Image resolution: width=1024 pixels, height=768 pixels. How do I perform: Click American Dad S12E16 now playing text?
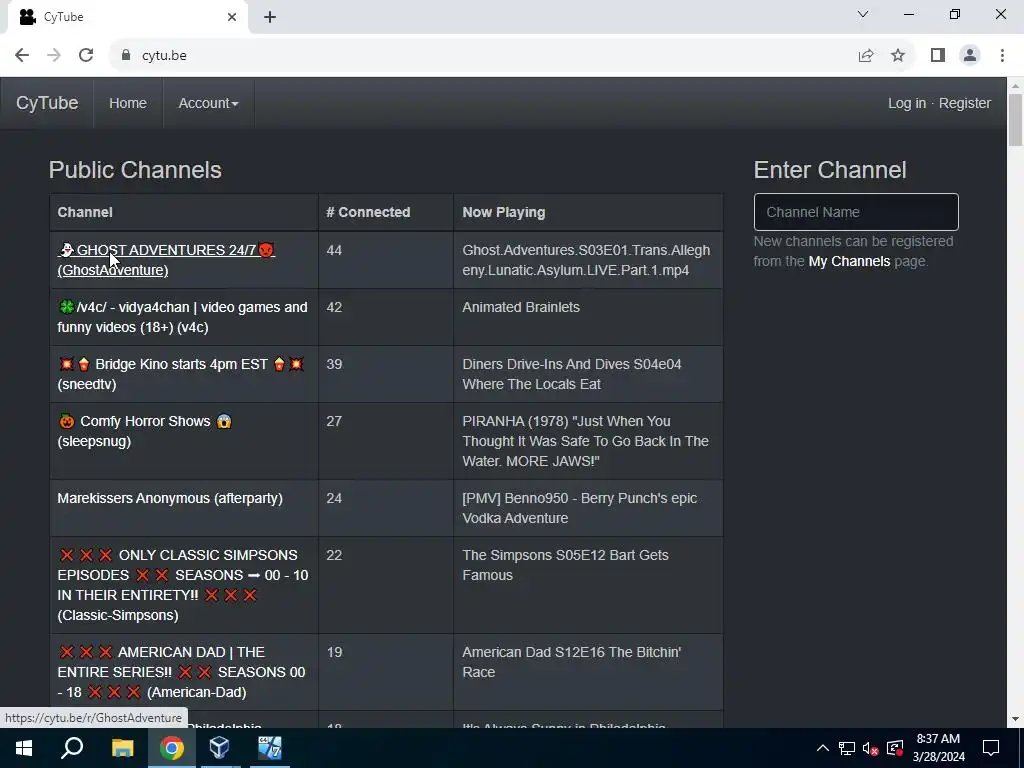coord(572,662)
